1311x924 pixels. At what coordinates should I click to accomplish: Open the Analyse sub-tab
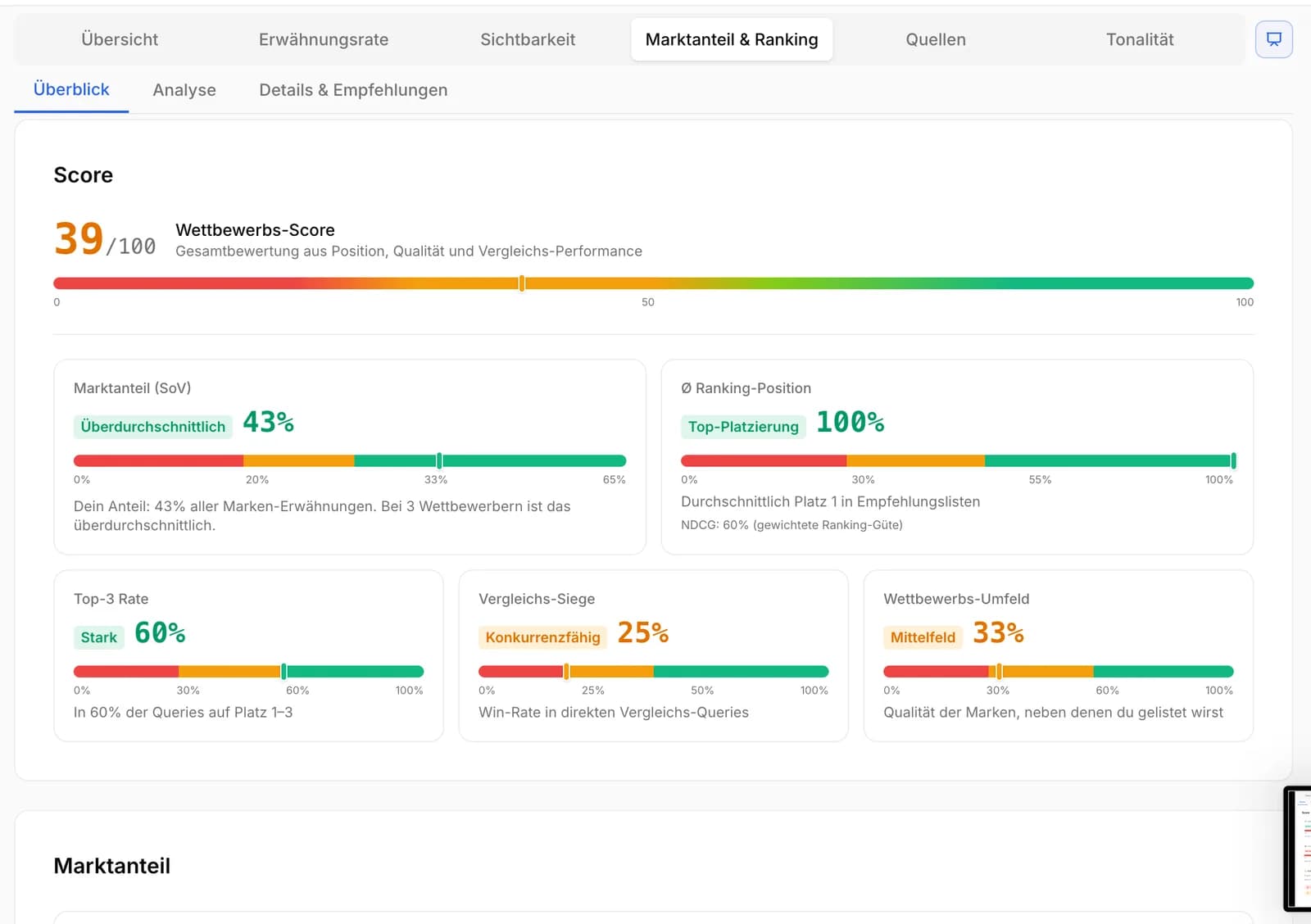[184, 90]
